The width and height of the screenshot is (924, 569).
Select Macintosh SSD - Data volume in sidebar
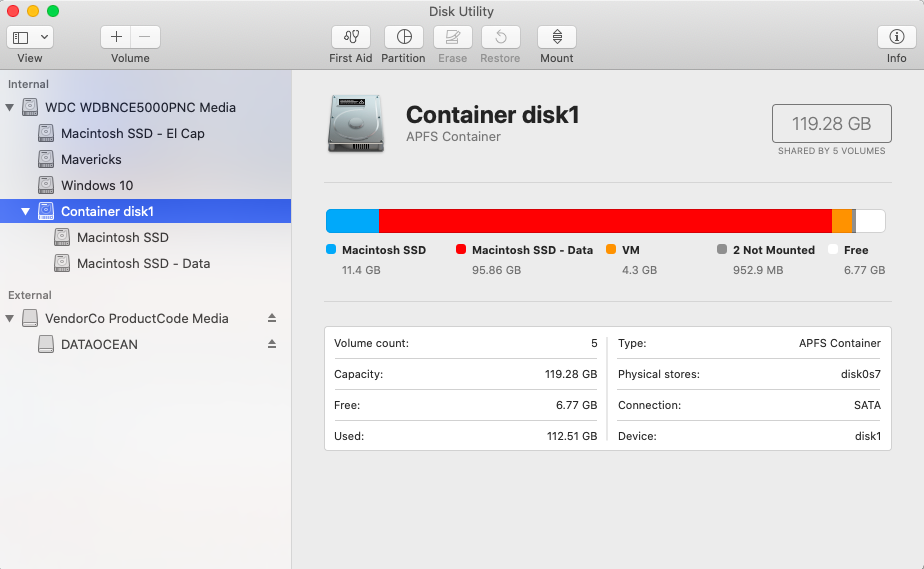144,263
